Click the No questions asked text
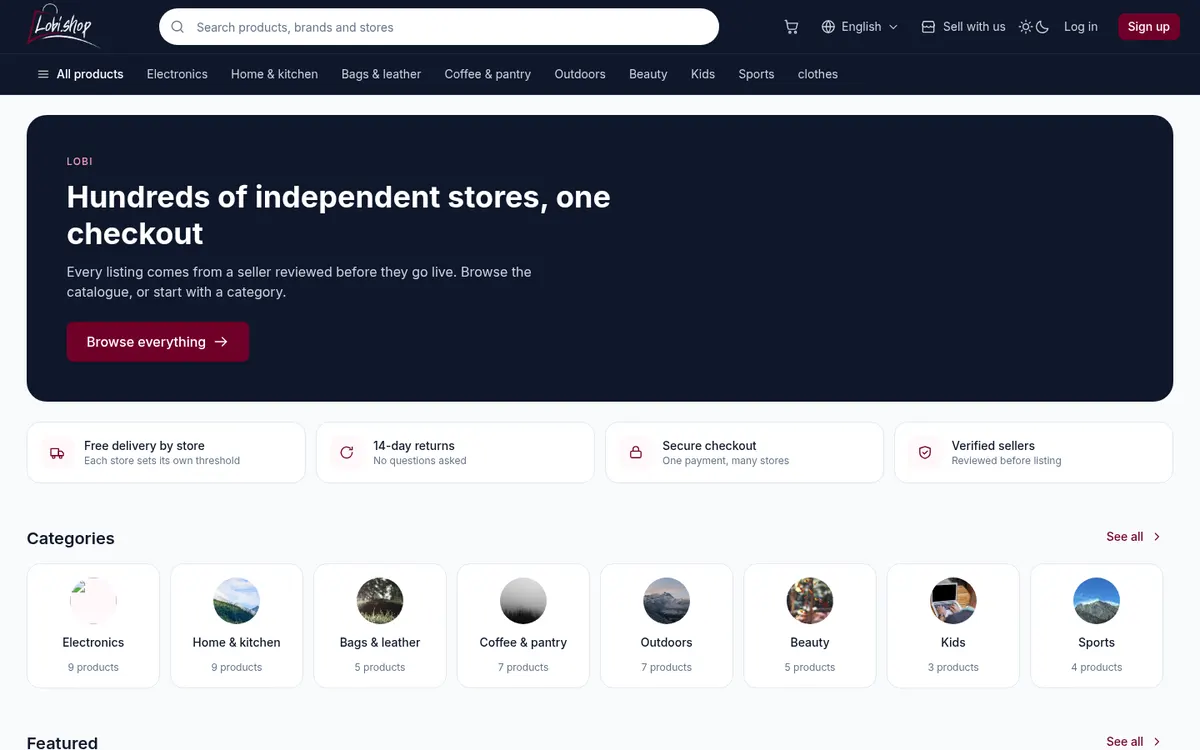This screenshot has width=1200, height=750. (420, 461)
